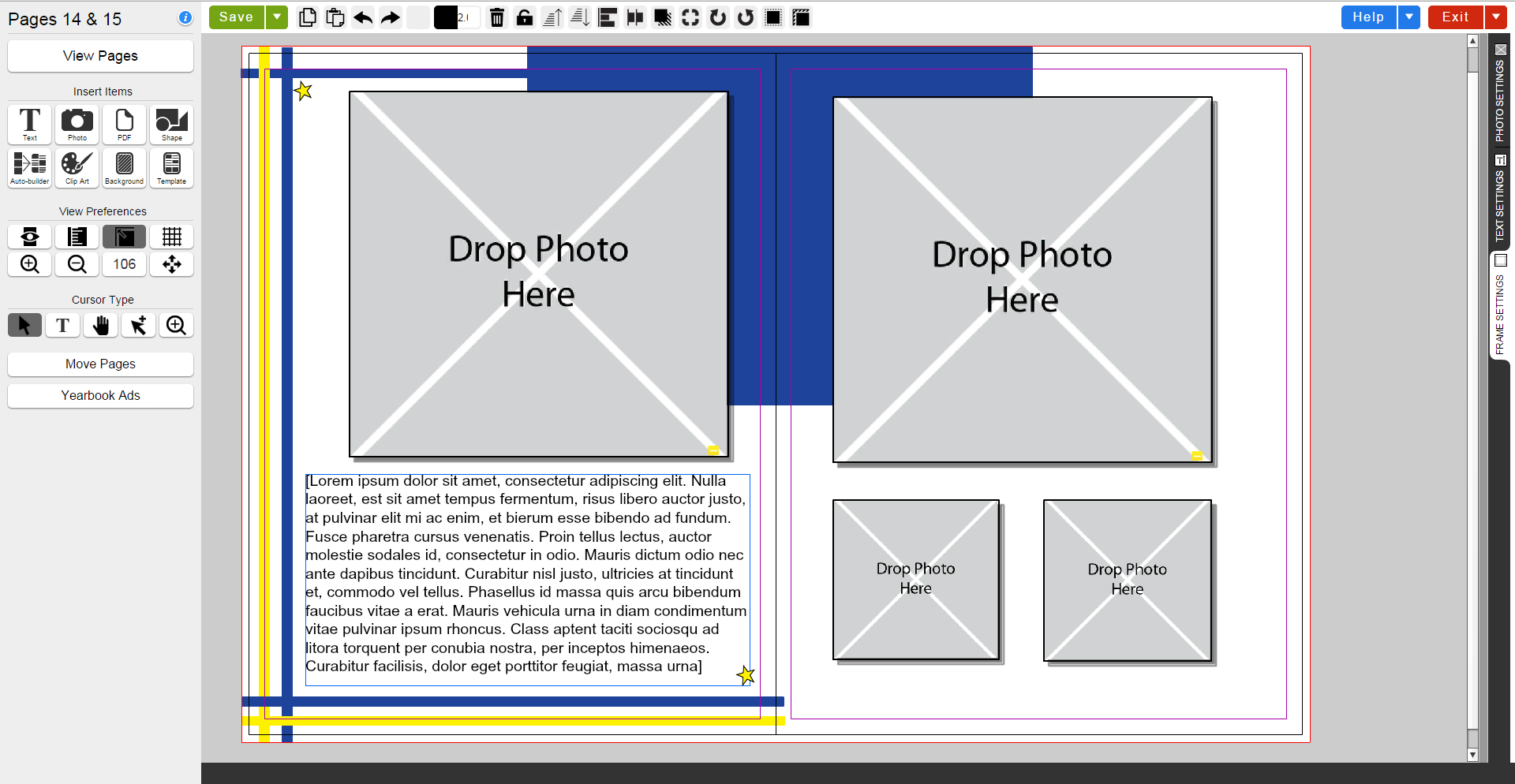Undo the last action
The height and width of the screenshot is (784, 1515).
tap(363, 17)
